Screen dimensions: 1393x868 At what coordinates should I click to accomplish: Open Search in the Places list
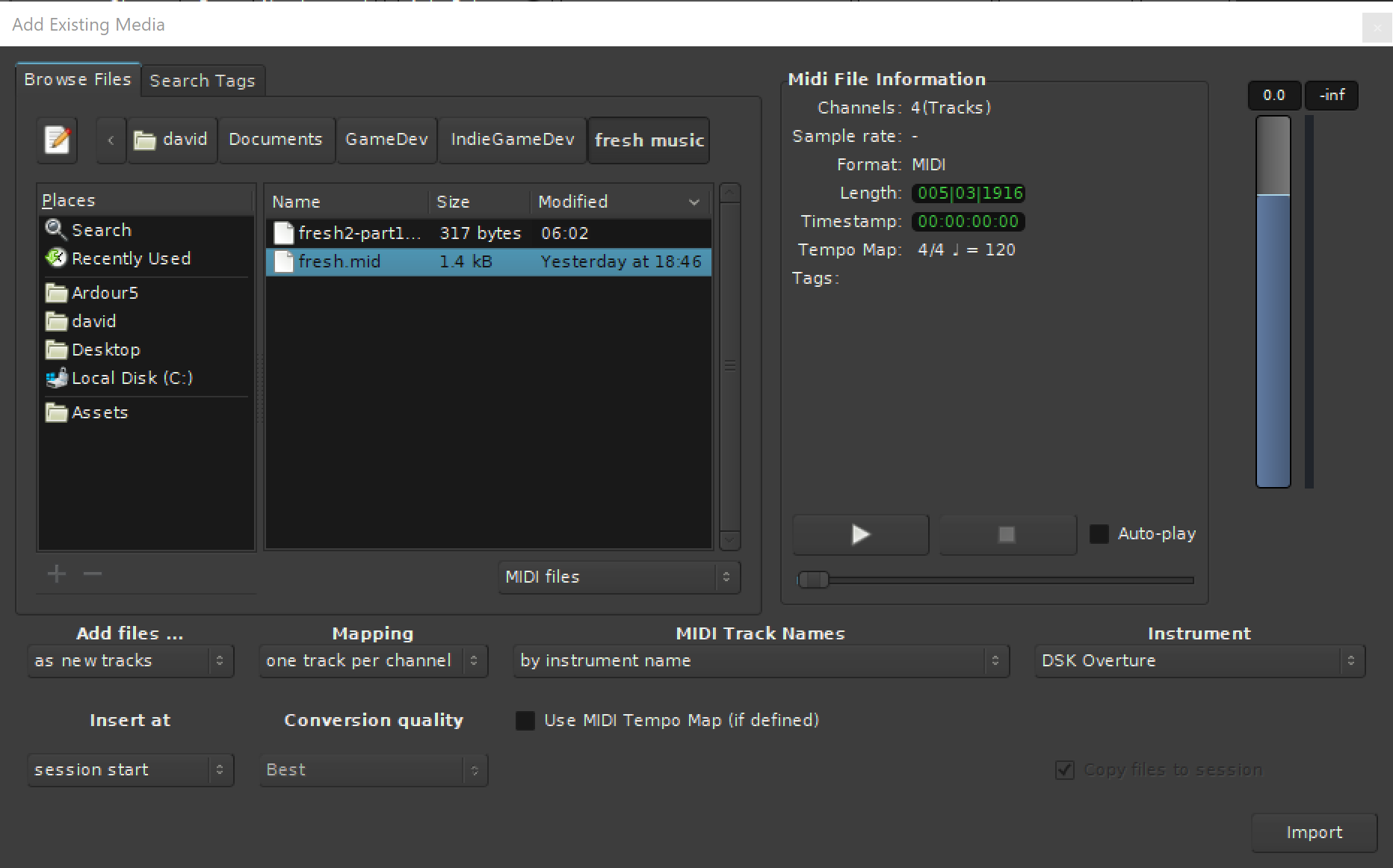pos(101,230)
